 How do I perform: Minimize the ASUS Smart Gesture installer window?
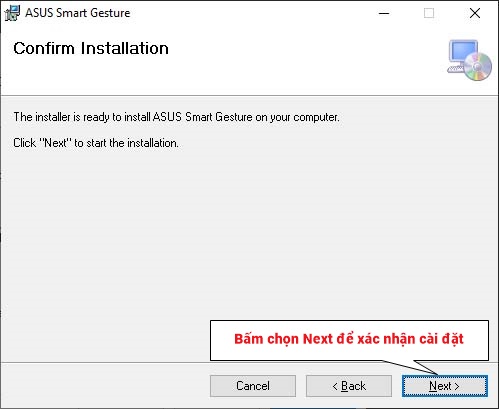coord(384,13)
